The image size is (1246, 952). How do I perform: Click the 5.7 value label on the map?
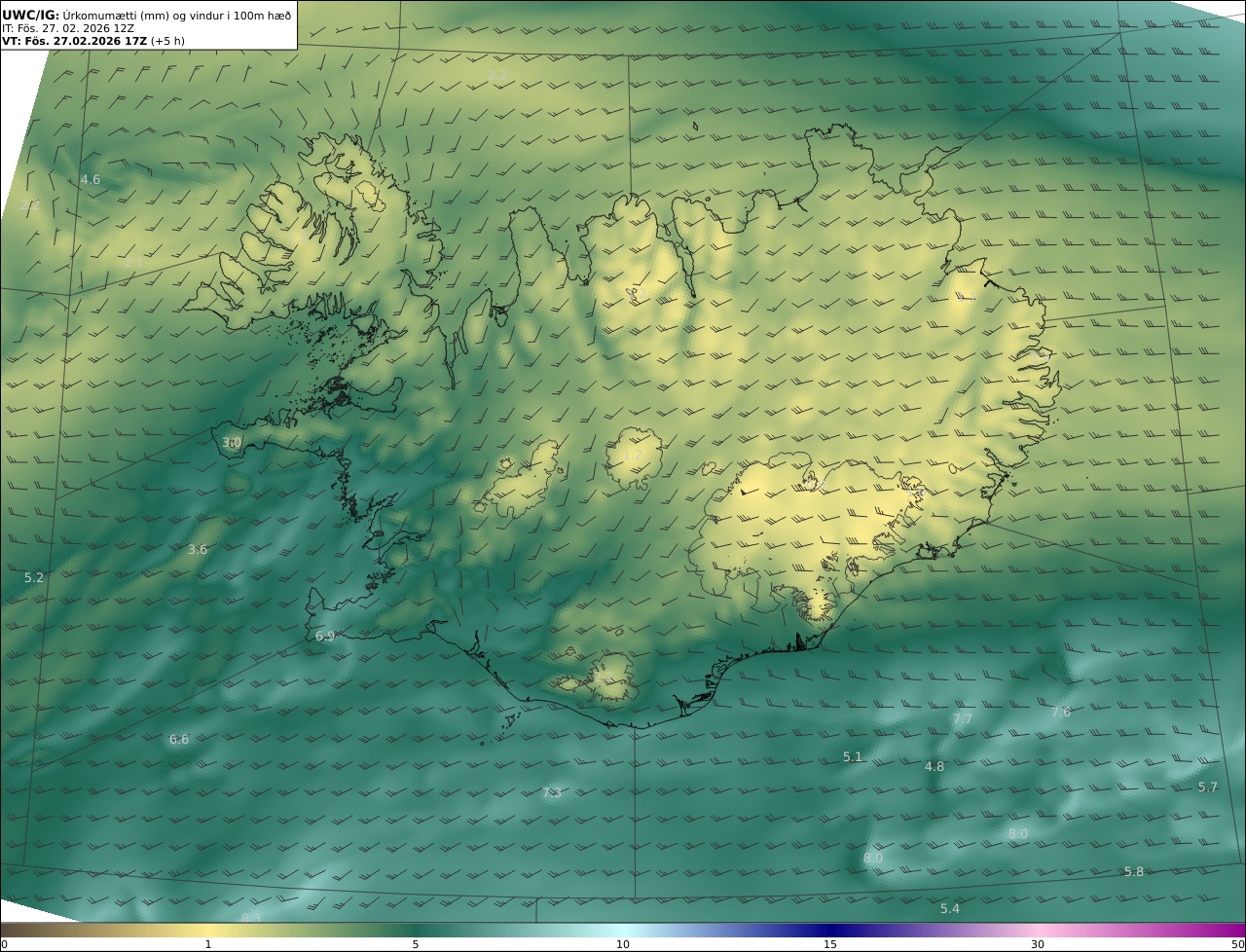click(1208, 787)
